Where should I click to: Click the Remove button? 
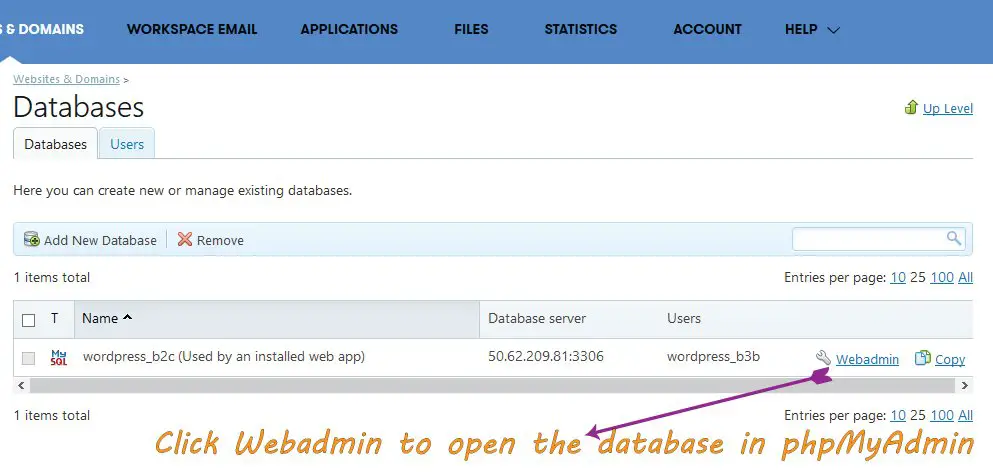coord(211,240)
